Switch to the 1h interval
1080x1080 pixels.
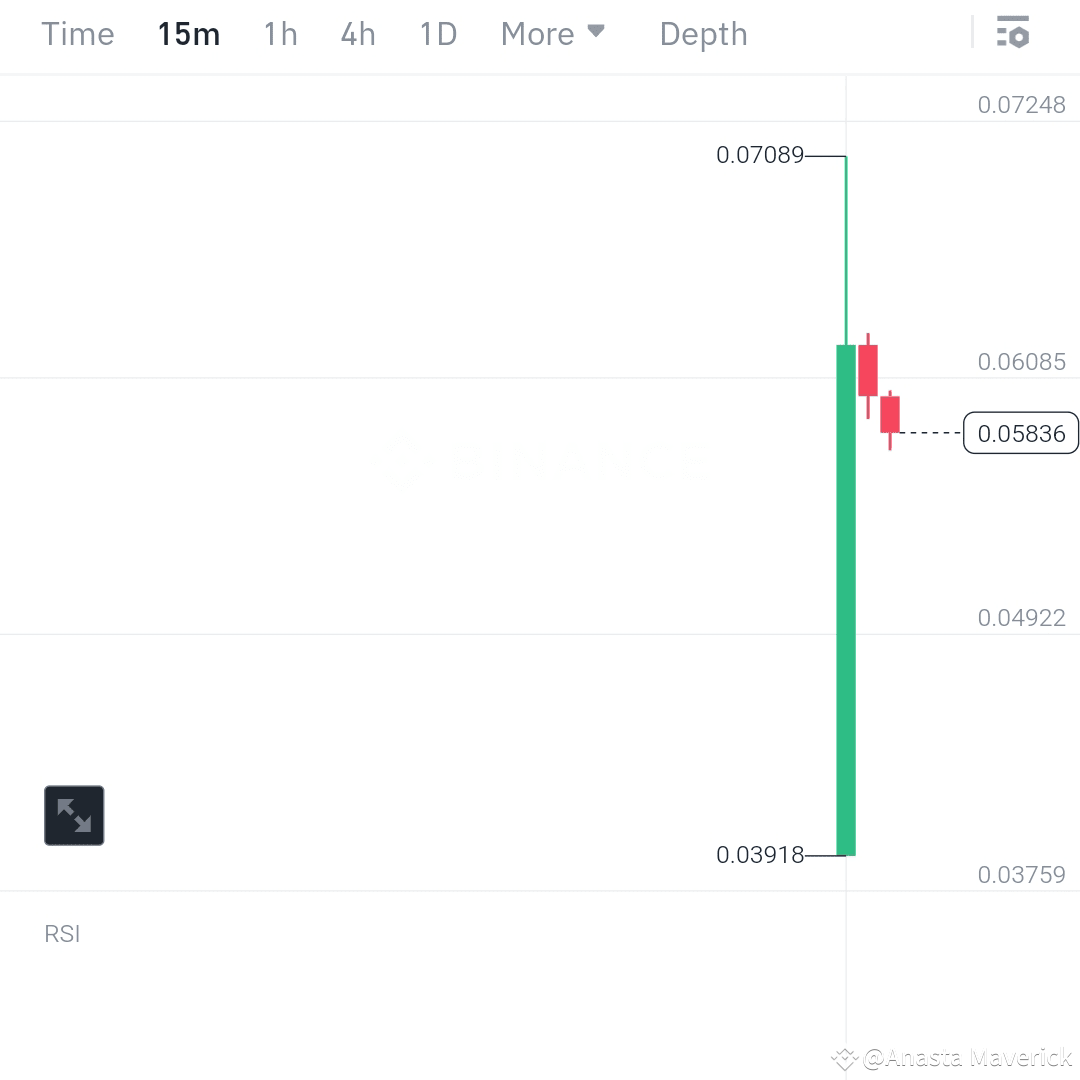pyautogui.click(x=280, y=33)
